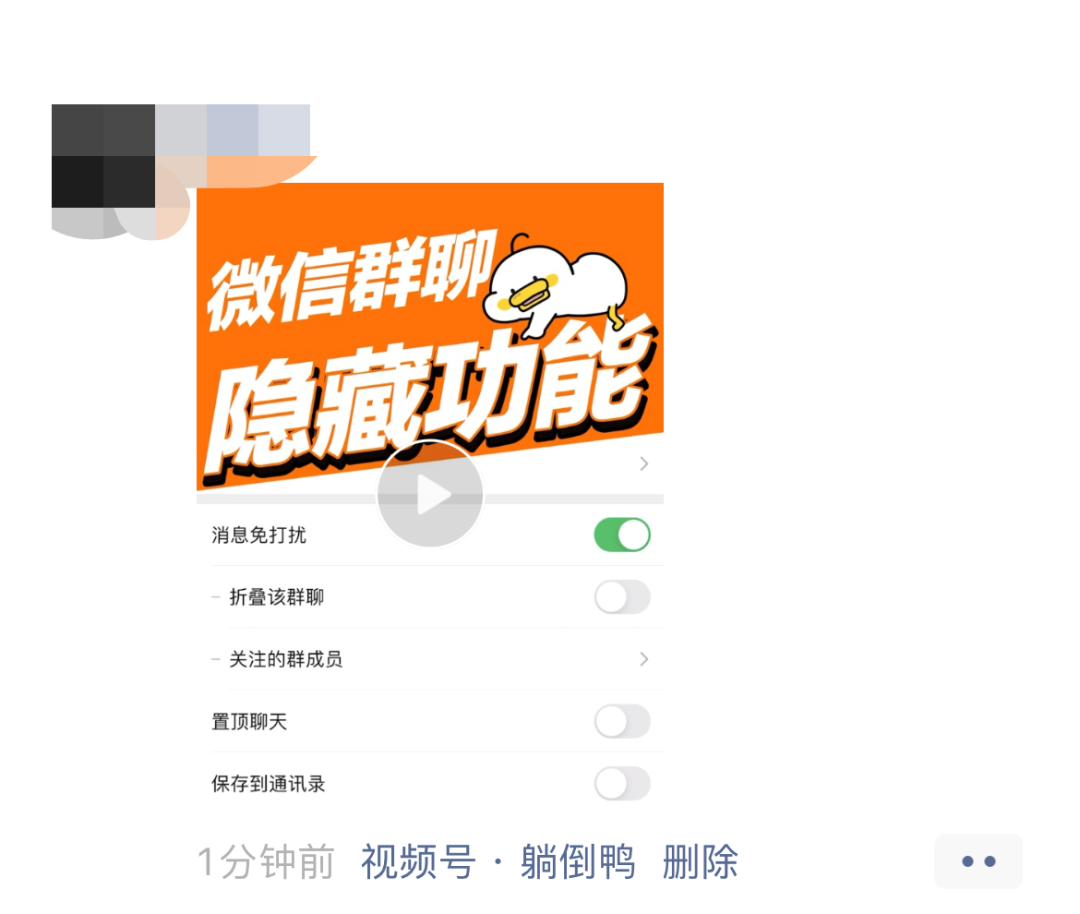1080x914 pixels.
Task: Open the 关注的群成员 row chevron
Action: [x=644, y=659]
